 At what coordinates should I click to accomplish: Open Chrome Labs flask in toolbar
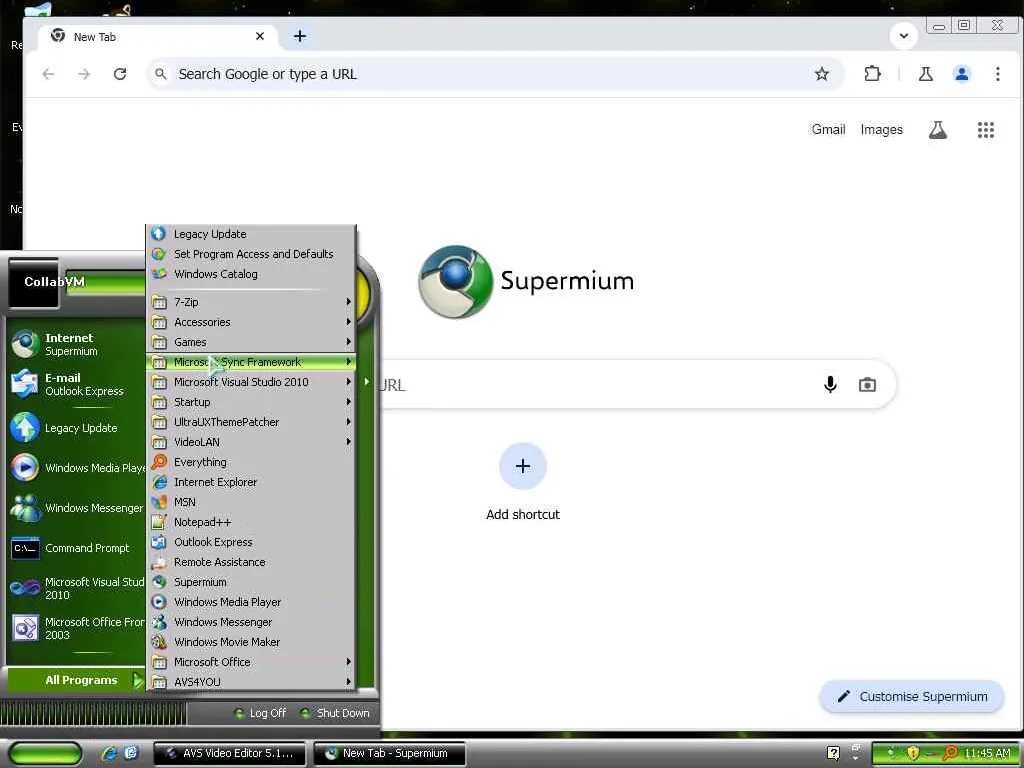tap(925, 74)
